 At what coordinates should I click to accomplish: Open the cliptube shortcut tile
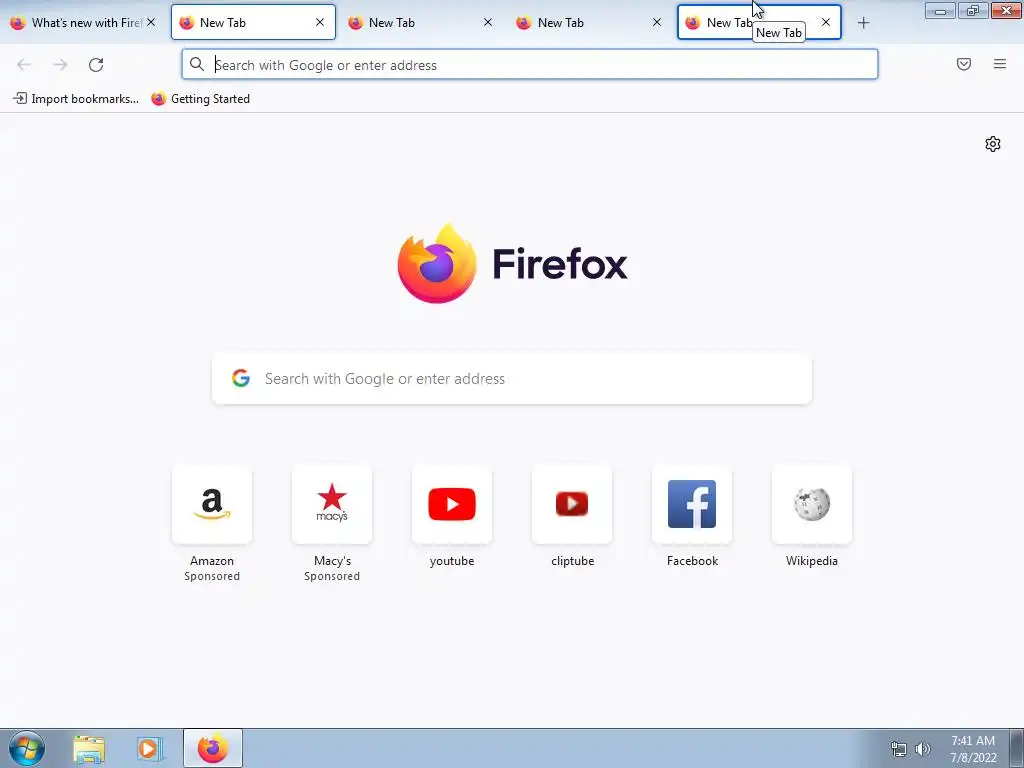[x=572, y=504]
